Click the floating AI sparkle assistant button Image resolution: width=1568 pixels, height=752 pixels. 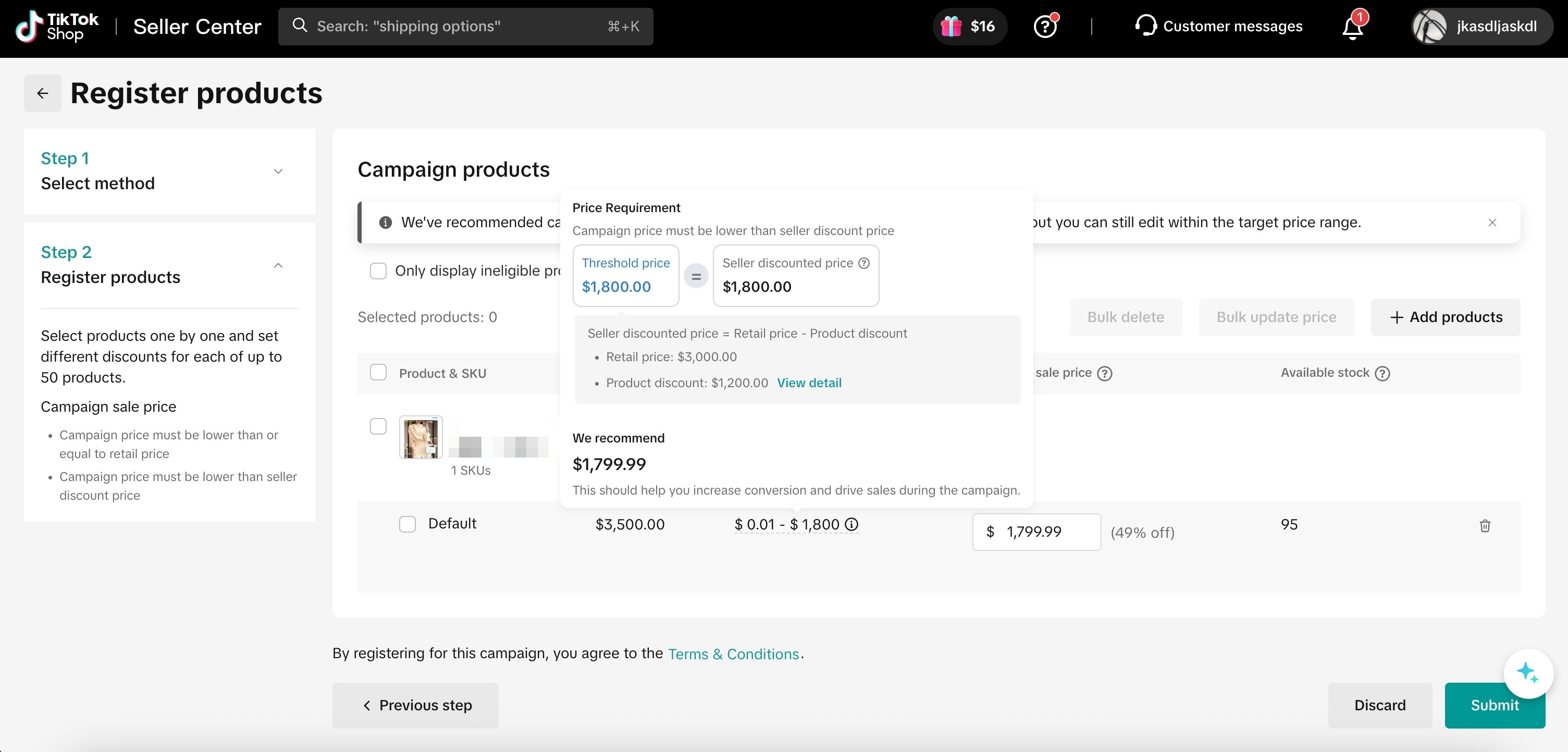[1527, 673]
